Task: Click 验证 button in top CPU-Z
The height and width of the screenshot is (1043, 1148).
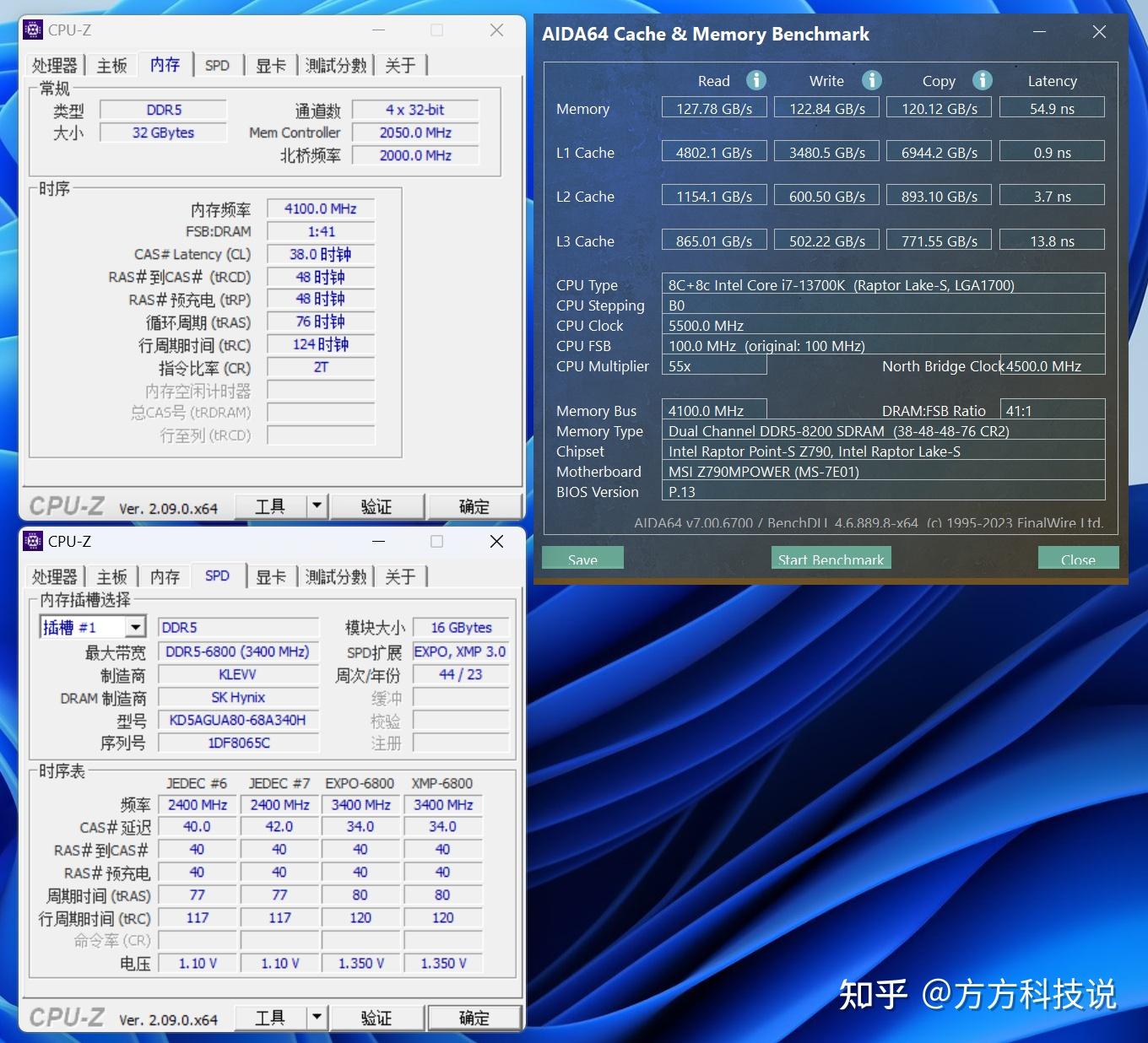Action: 376,506
